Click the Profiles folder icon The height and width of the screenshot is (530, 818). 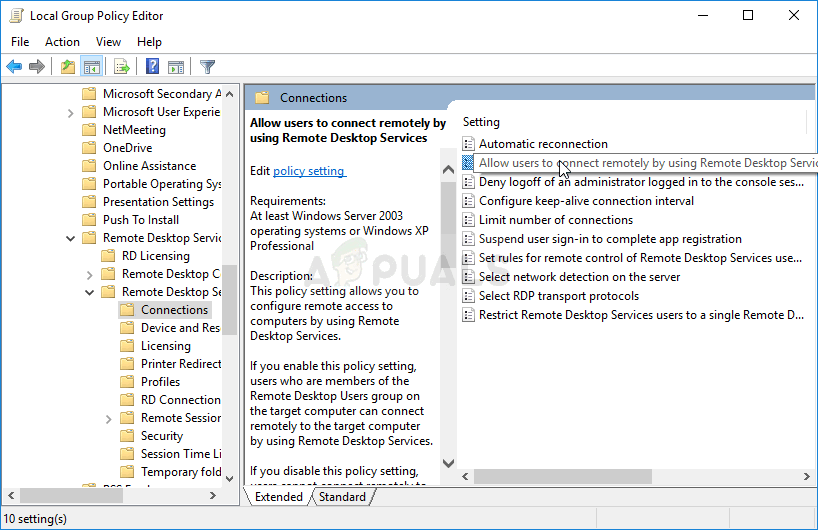[127, 382]
